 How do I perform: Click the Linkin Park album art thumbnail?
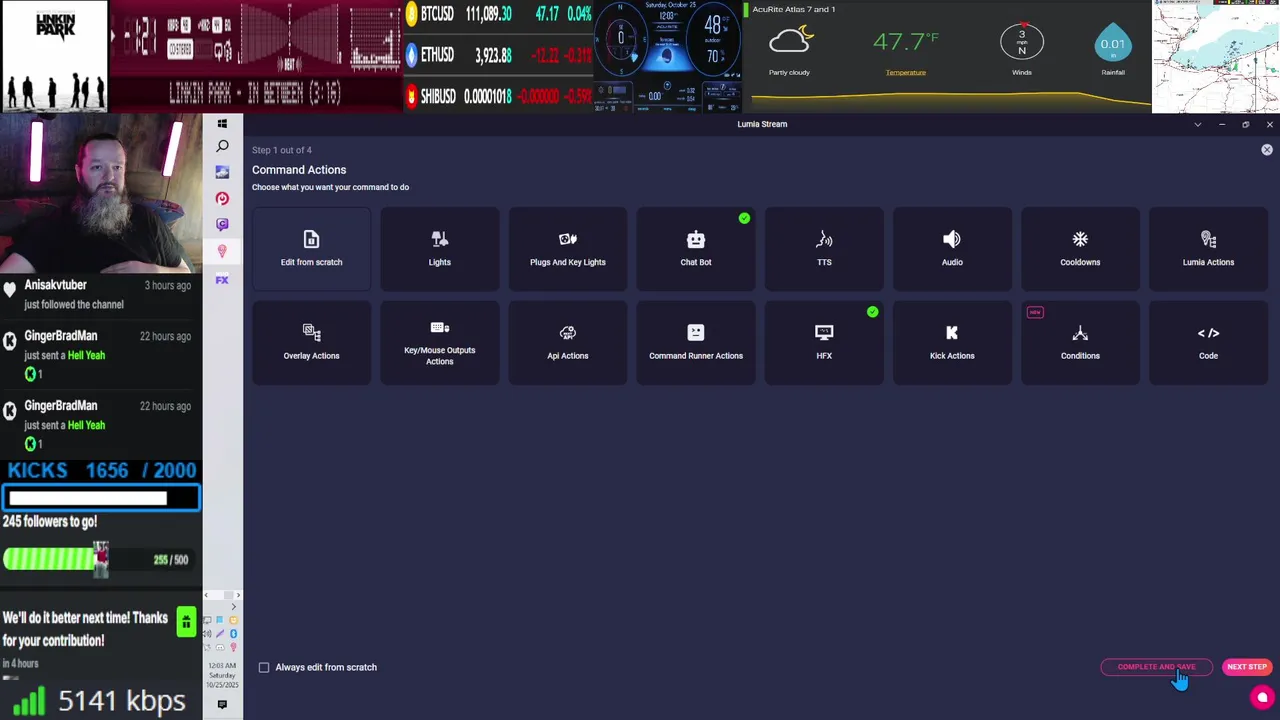coord(54,56)
